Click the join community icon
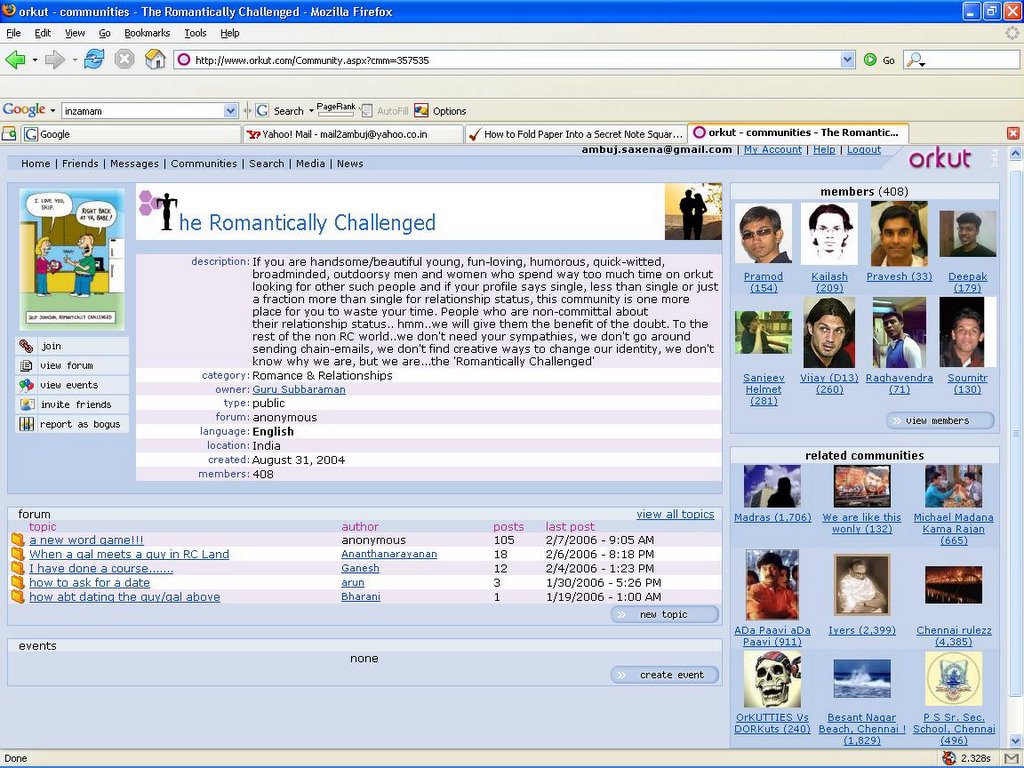This screenshot has height=768, width=1024. (26, 345)
